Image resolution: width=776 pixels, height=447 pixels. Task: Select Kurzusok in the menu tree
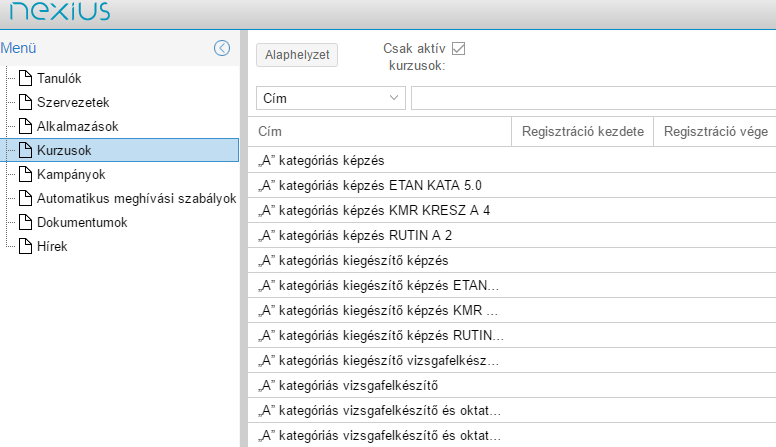(64, 150)
